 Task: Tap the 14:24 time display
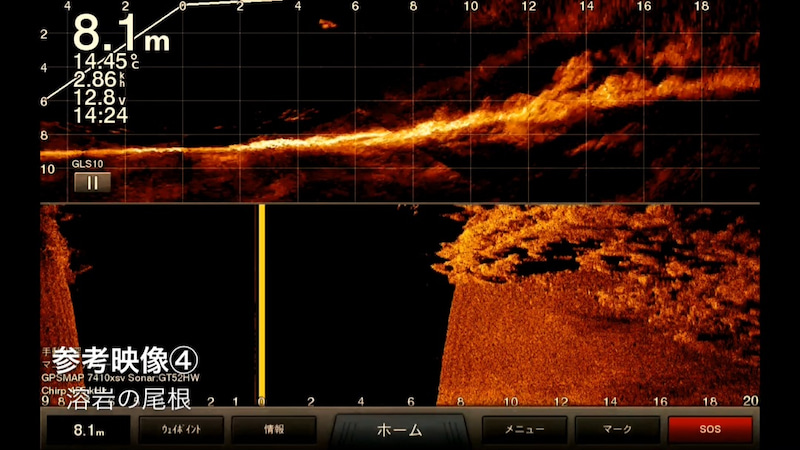[x=100, y=115]
